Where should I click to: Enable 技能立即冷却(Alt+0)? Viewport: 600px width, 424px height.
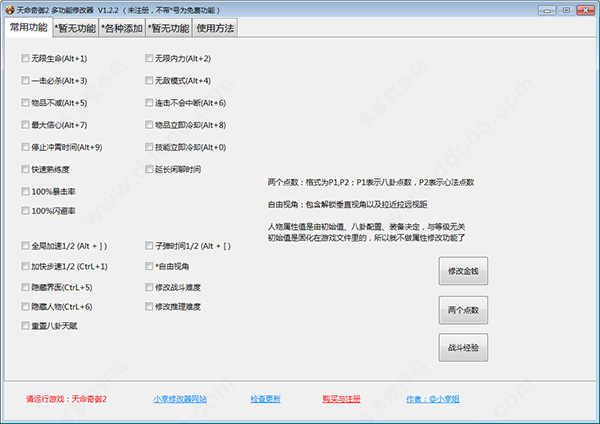pos(149,147)
